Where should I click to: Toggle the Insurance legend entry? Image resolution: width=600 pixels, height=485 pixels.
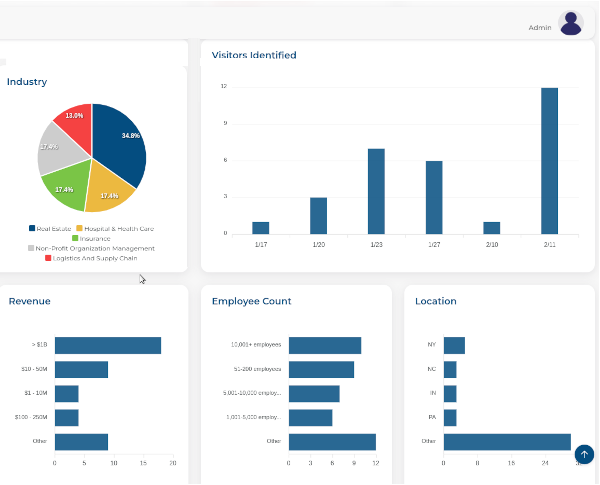[91, 238]
